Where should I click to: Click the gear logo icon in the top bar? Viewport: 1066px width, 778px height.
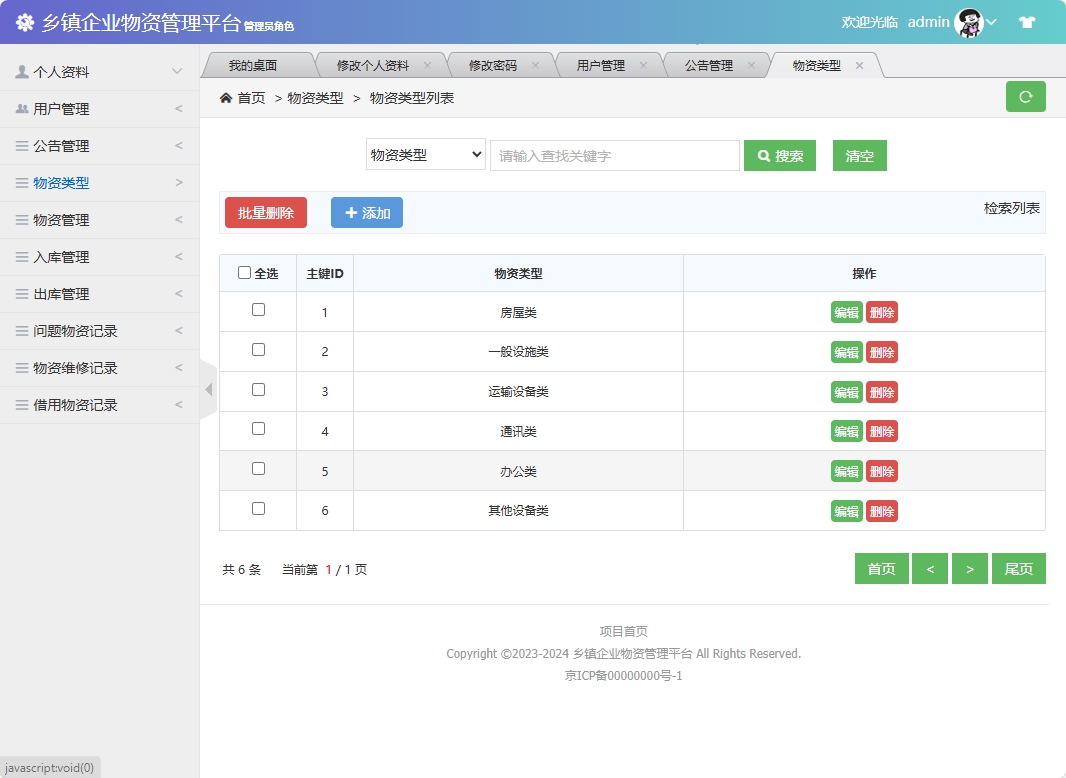24,22
